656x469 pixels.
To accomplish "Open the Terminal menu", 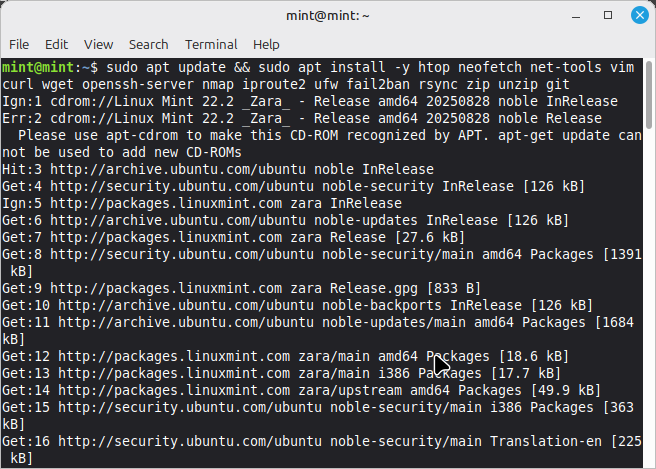I will tap(211, 45).
